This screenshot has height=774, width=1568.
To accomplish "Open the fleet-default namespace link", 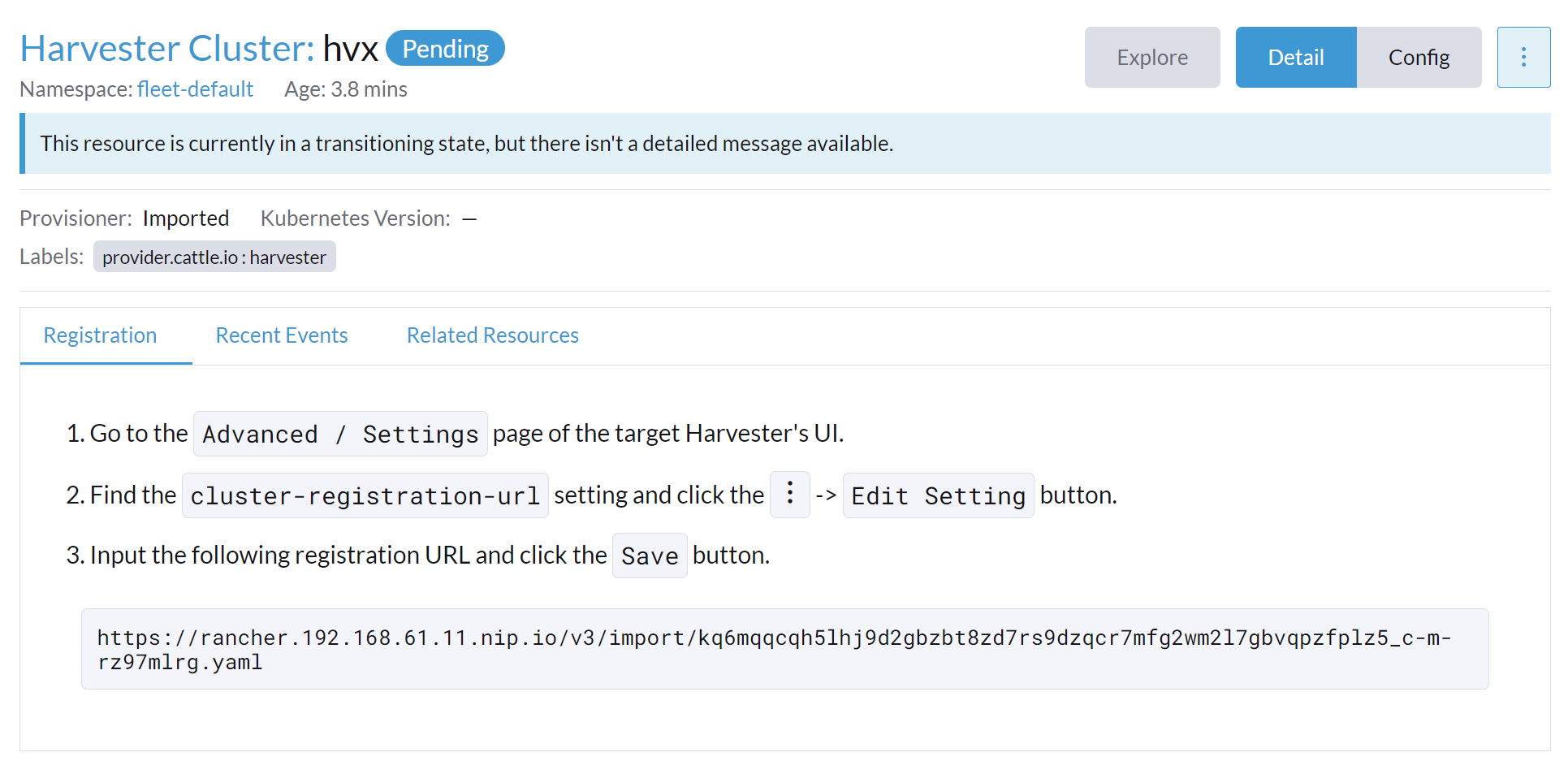I will pyautogui.click(x=195, y=89).
